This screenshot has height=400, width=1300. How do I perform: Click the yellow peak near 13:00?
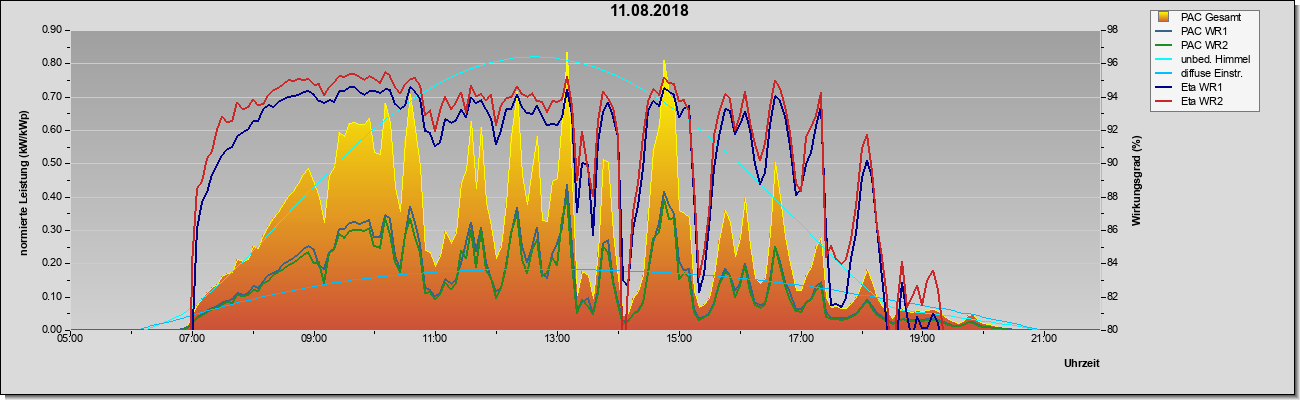567,54
